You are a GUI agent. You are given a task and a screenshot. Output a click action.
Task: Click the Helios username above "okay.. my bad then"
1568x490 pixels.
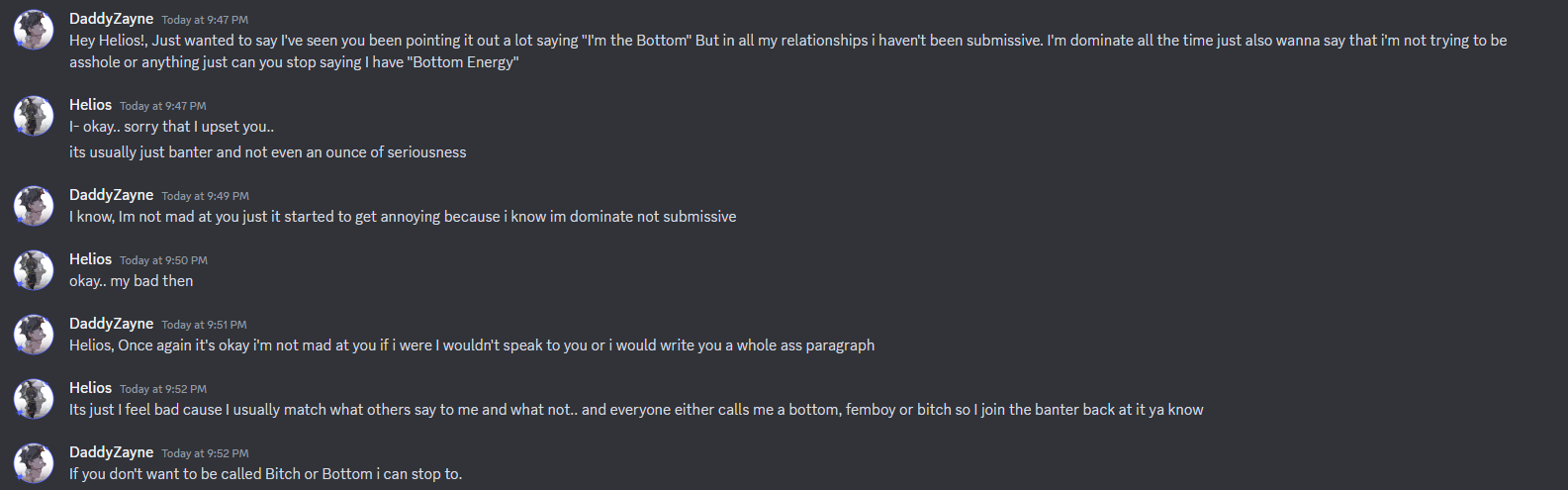point(90,259)
